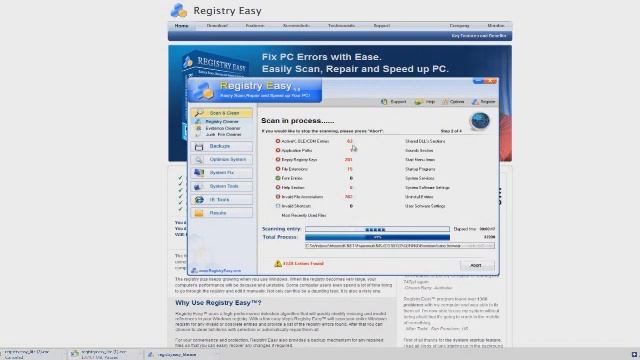Click the Help icon in app toolbar
640x360 pixels.
[418, 102]
